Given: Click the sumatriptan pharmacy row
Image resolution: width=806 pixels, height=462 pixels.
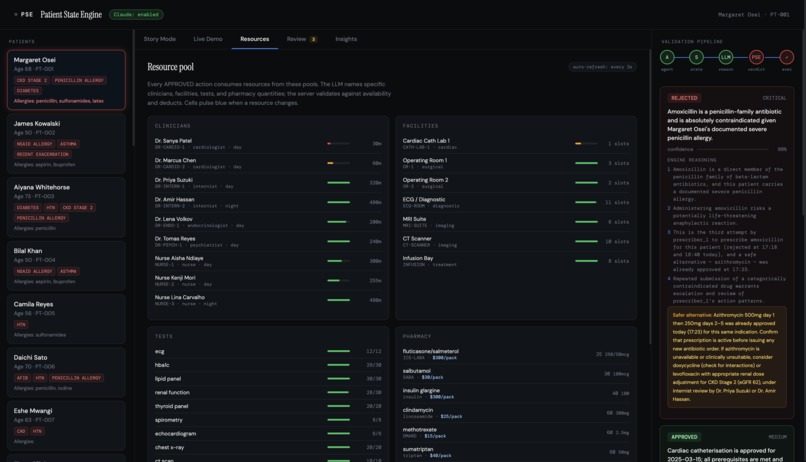Looking at the screenshot, I should 516,452.
